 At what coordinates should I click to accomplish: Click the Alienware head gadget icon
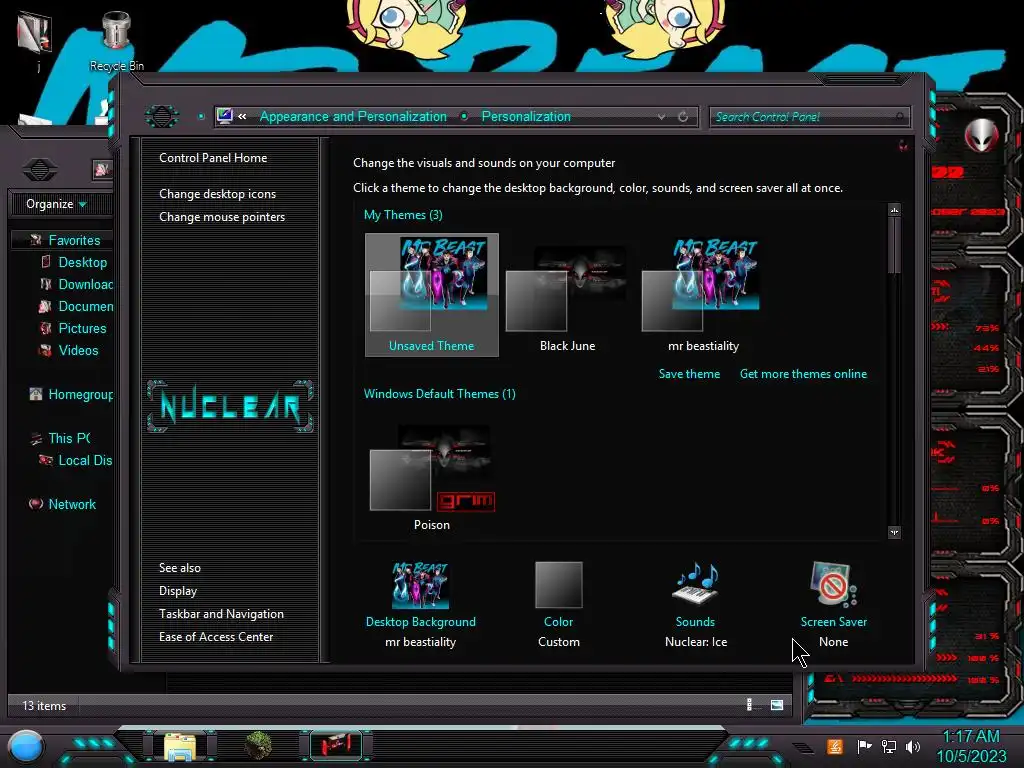pyautogui.click(x=981, y=136)
